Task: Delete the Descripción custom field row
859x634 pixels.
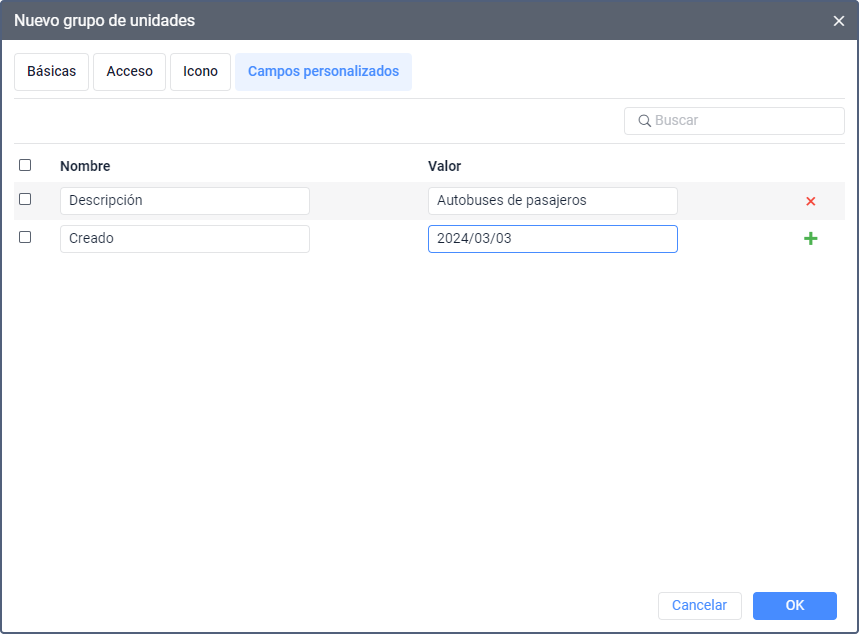Action: point(810,201)
